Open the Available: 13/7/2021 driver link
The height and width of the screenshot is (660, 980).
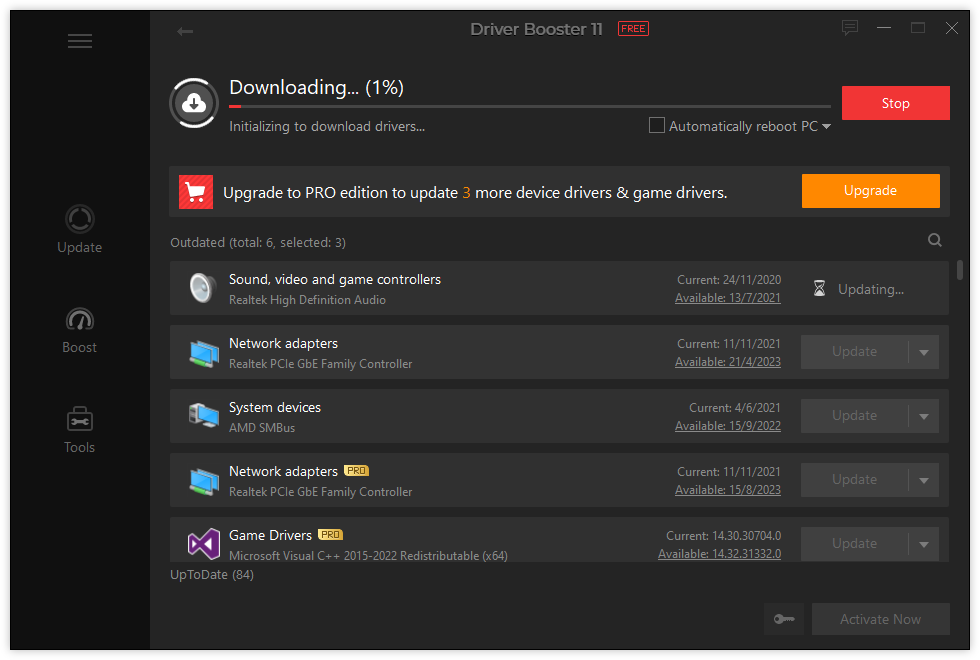(728, 298)
